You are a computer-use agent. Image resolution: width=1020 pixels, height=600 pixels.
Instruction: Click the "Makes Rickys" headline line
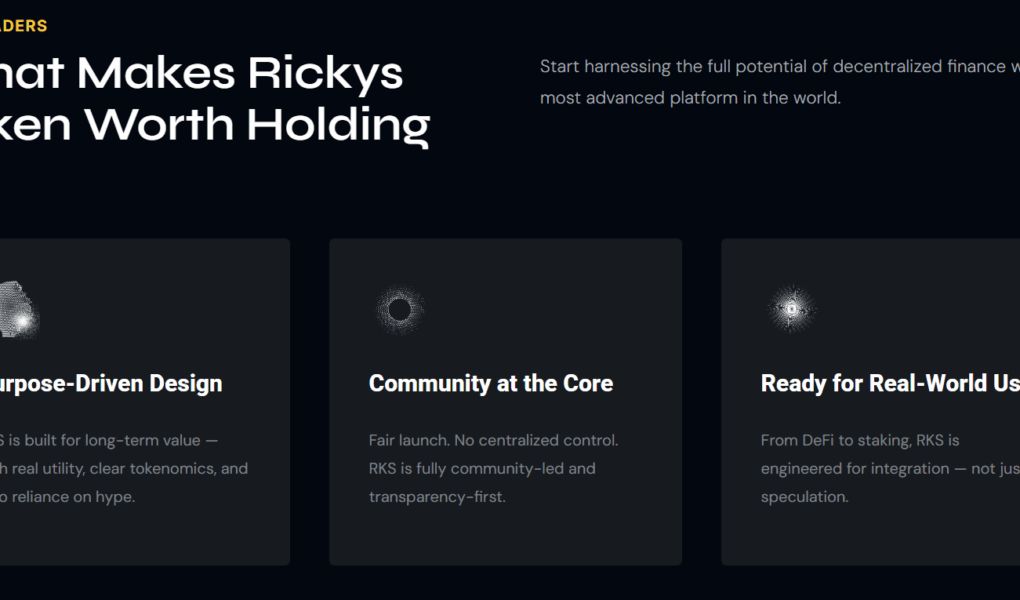(202, 73)
